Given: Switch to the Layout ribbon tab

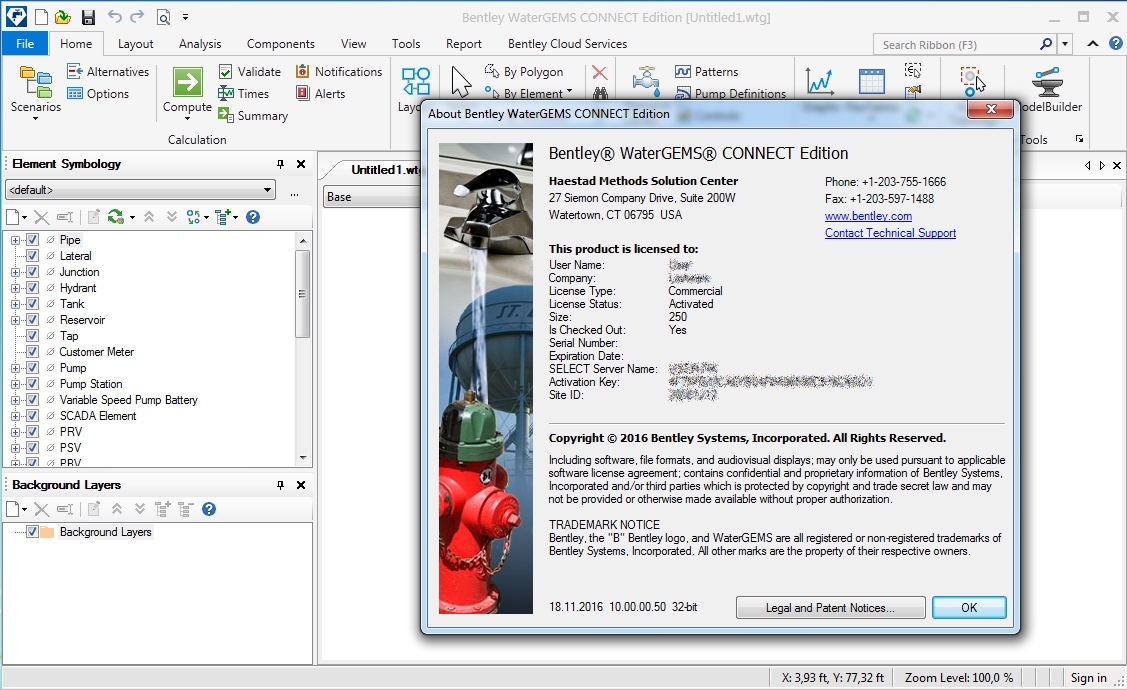Looking at the screenshot, I should pyautogui.click(x=135, y=44).
